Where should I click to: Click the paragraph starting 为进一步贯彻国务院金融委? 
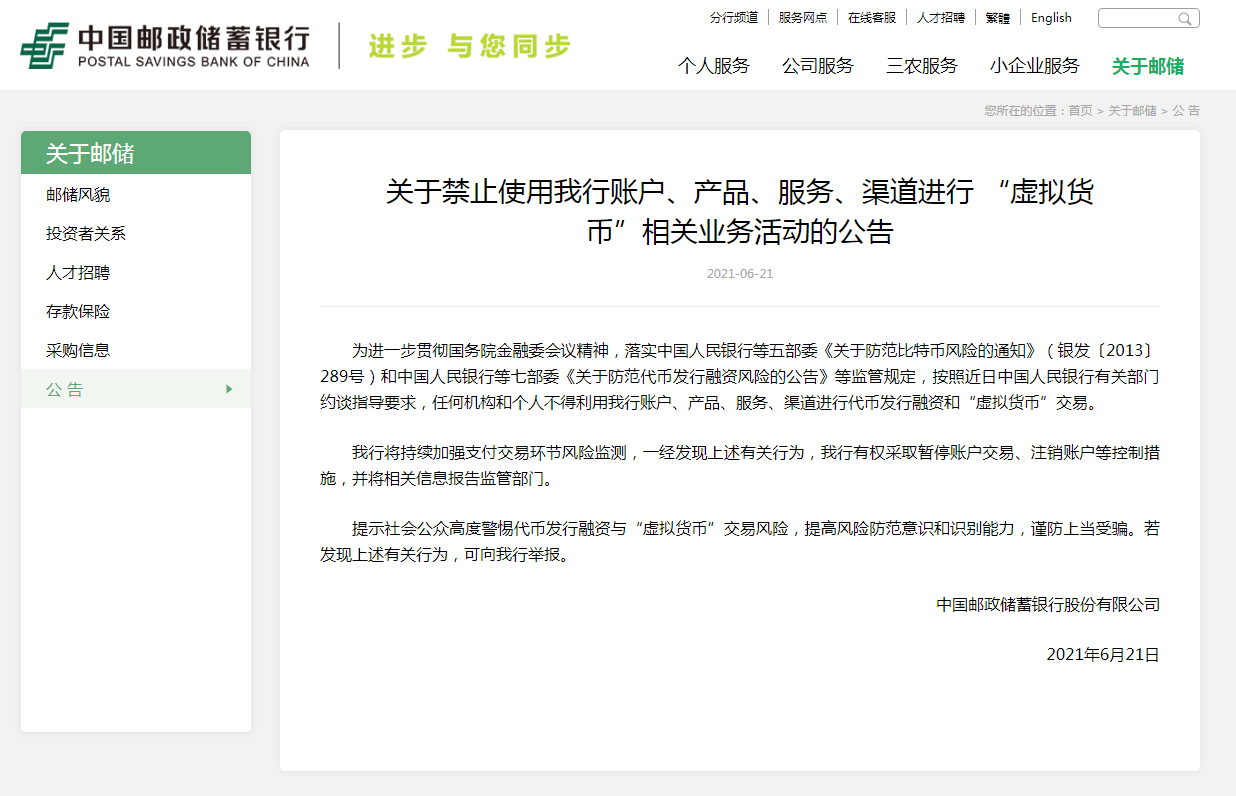click(740, 377)
